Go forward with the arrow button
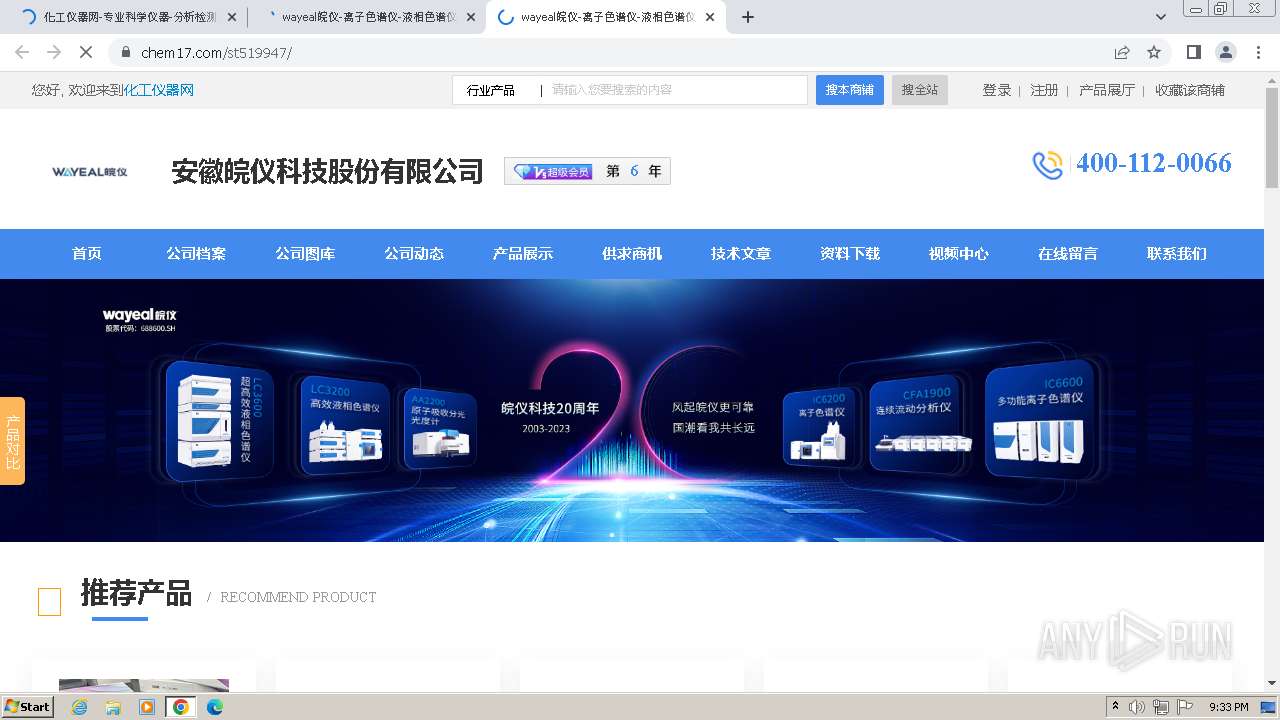 [54, 52]
